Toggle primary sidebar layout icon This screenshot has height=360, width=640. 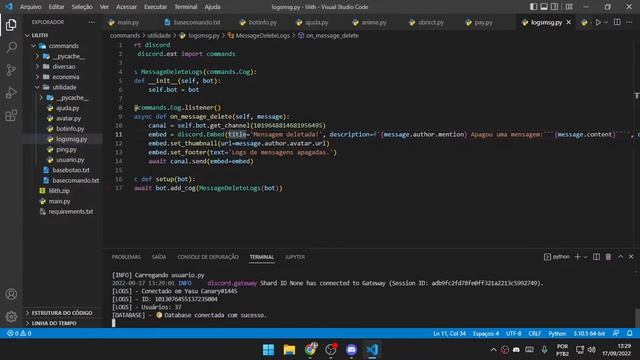533,7
